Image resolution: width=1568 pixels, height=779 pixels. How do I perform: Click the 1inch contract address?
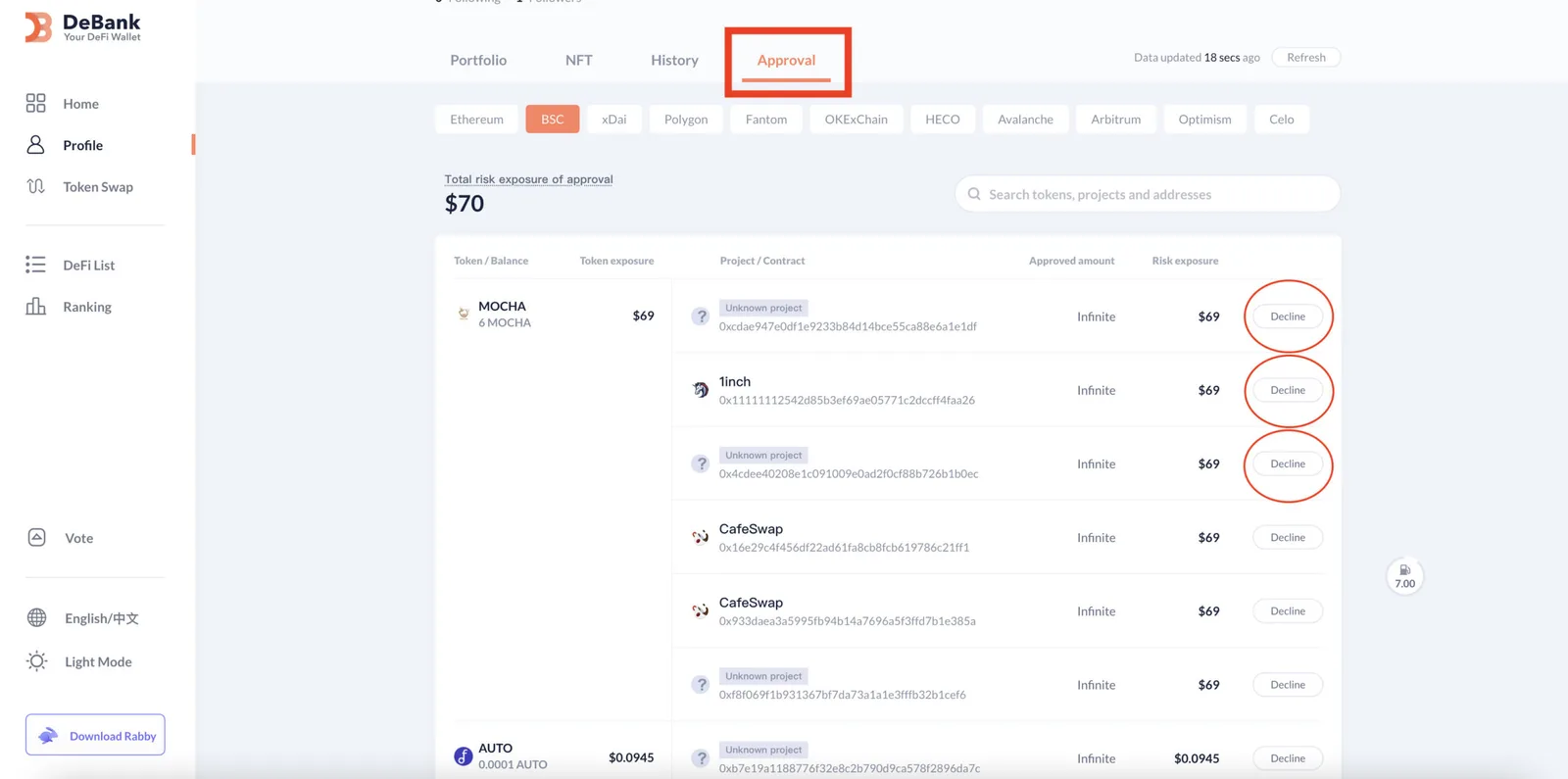tap(847, 400)
